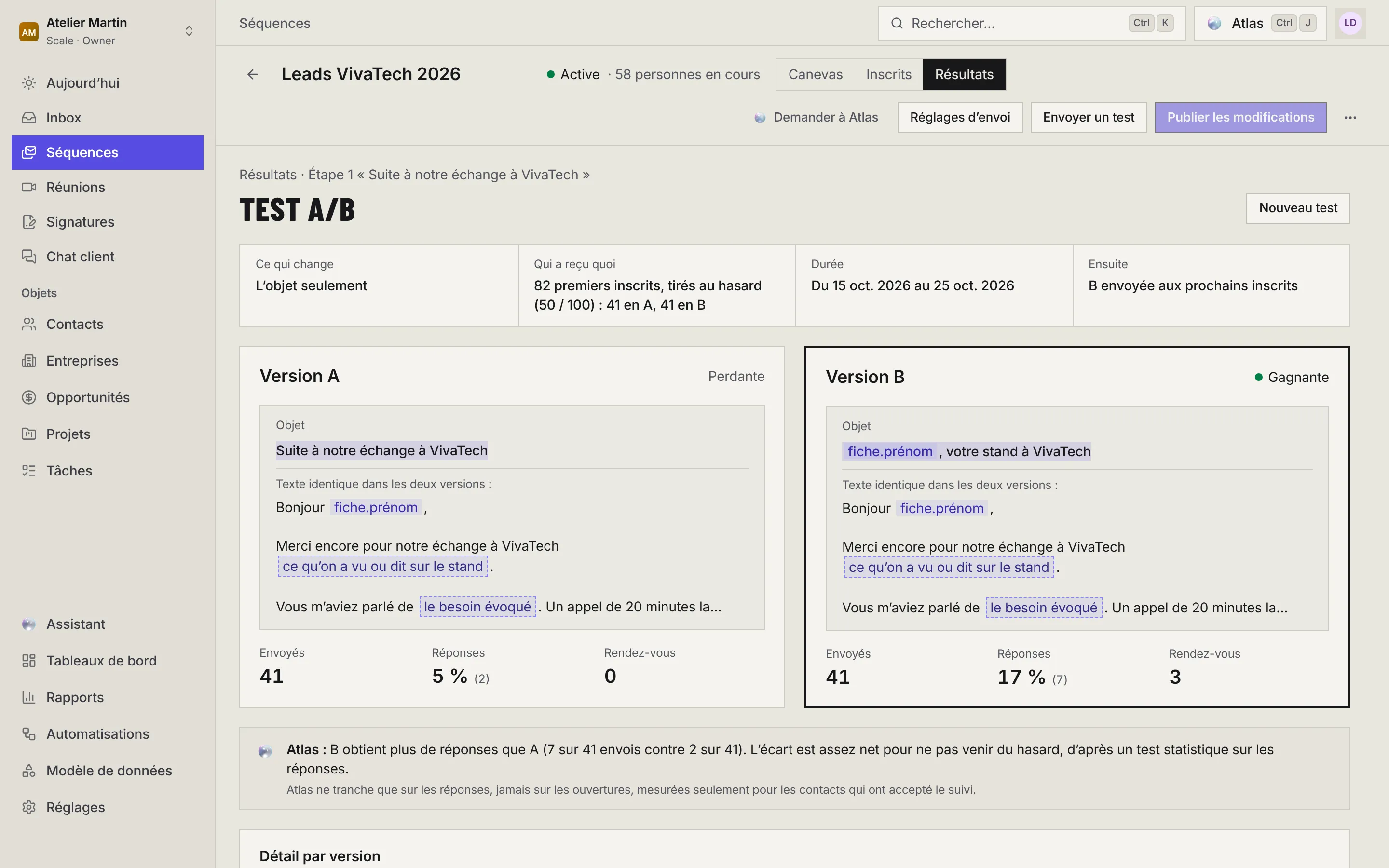This screenshot has height=868, width=1389.
Task: Click the Perdante label on Version A
Action: coord(736,377)
